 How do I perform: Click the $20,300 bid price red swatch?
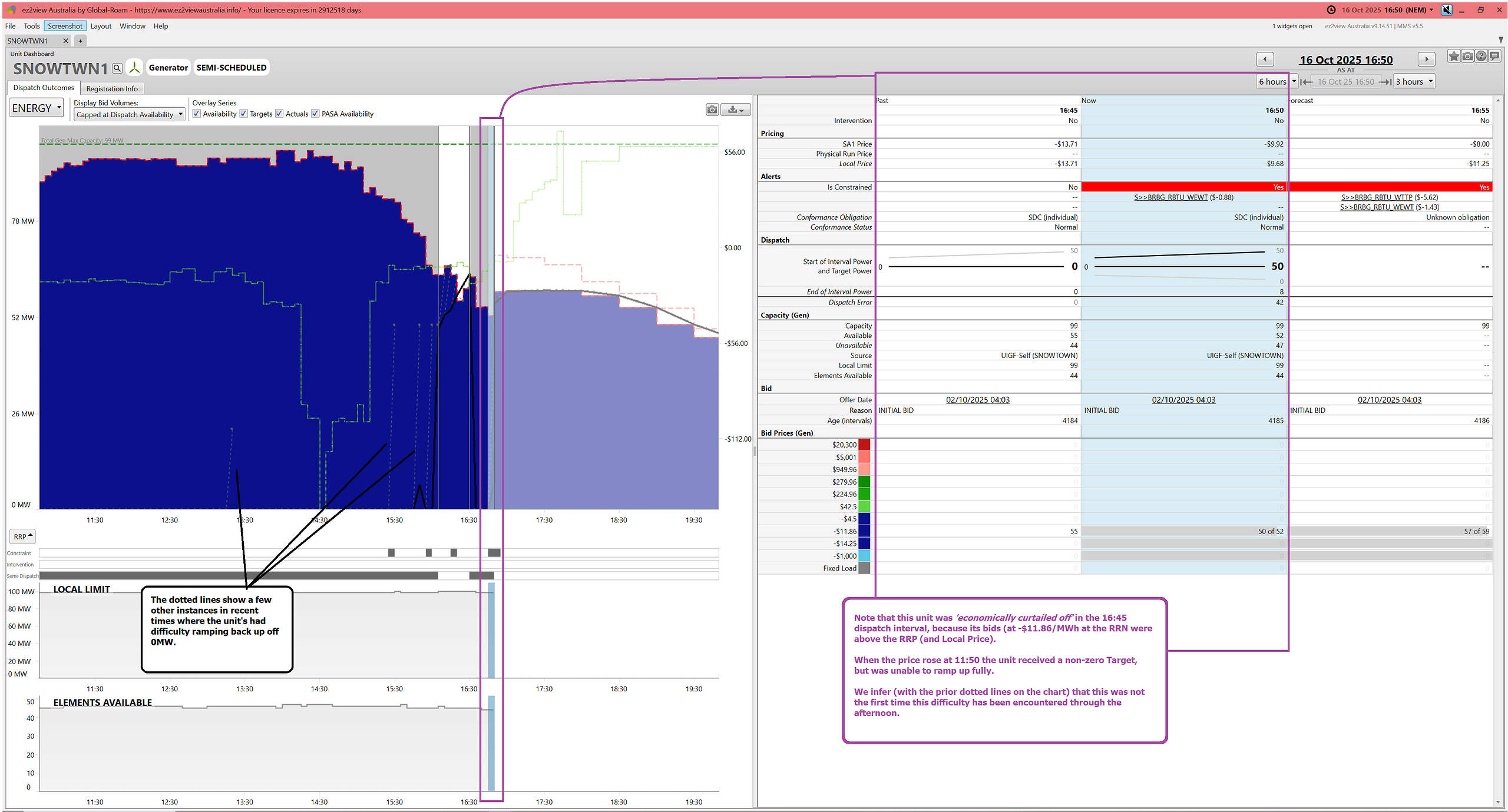point(864,445)
